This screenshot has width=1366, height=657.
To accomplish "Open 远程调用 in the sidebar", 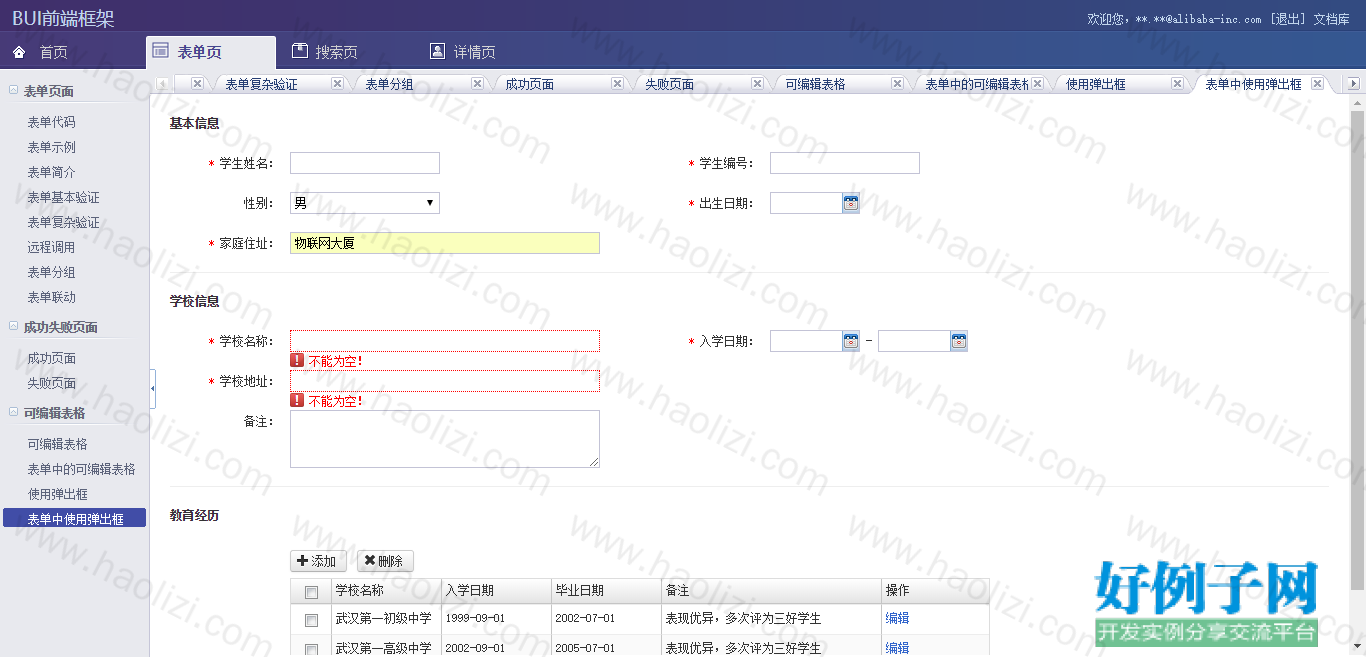I will click(51, 247).
